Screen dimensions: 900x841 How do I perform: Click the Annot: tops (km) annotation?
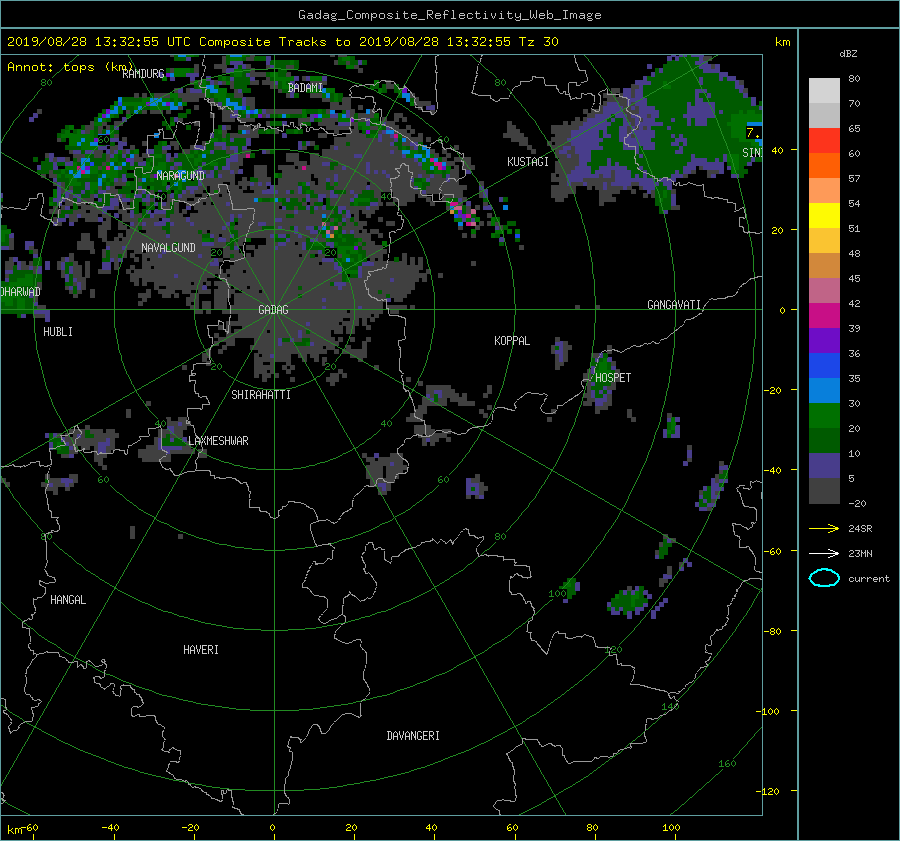coord(70,67)
